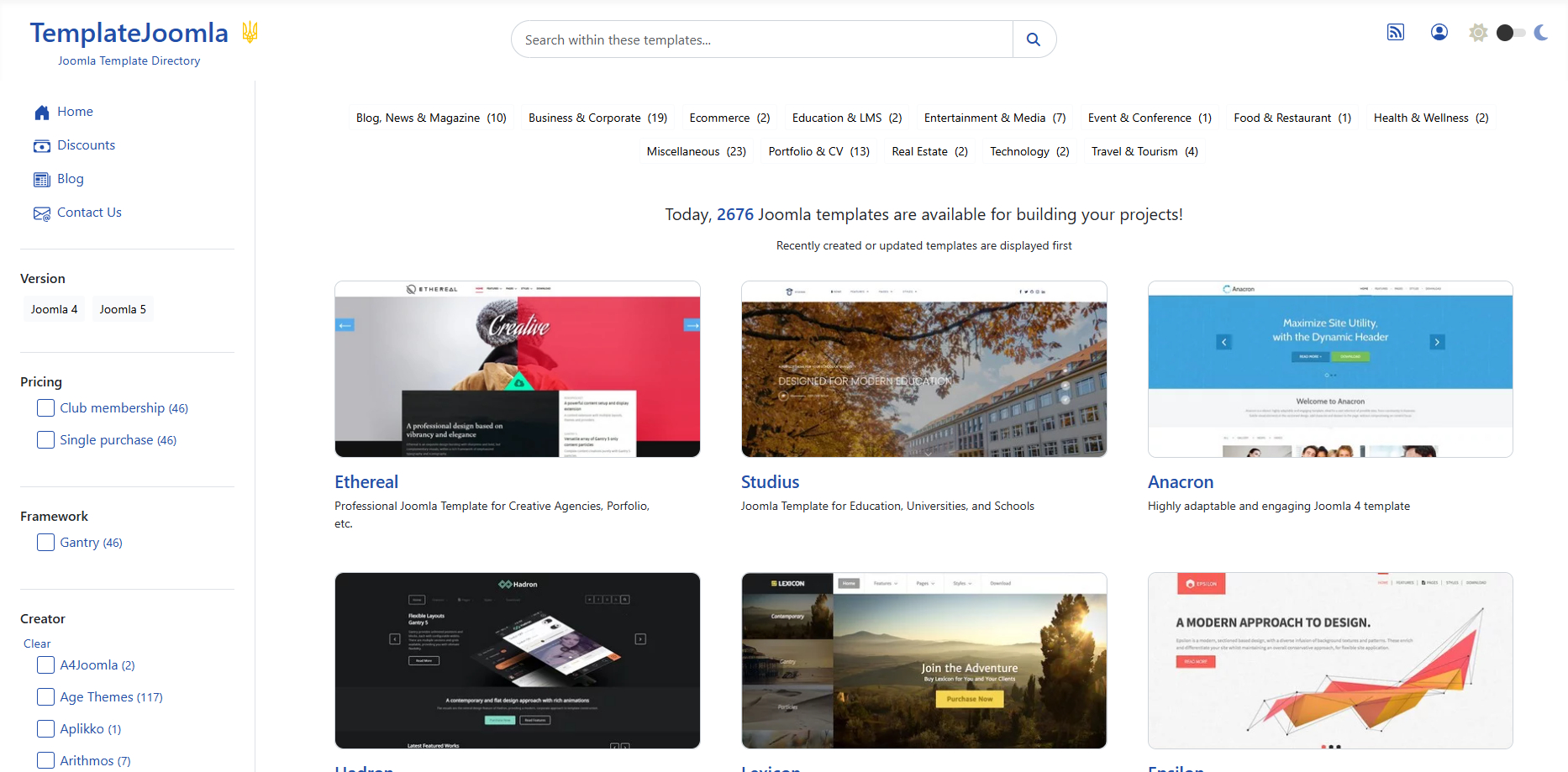Advance Ethereal preview with right slider arrow
Image resolution: width=1568 pixels, height=772 pixels.
coord(692,325)
